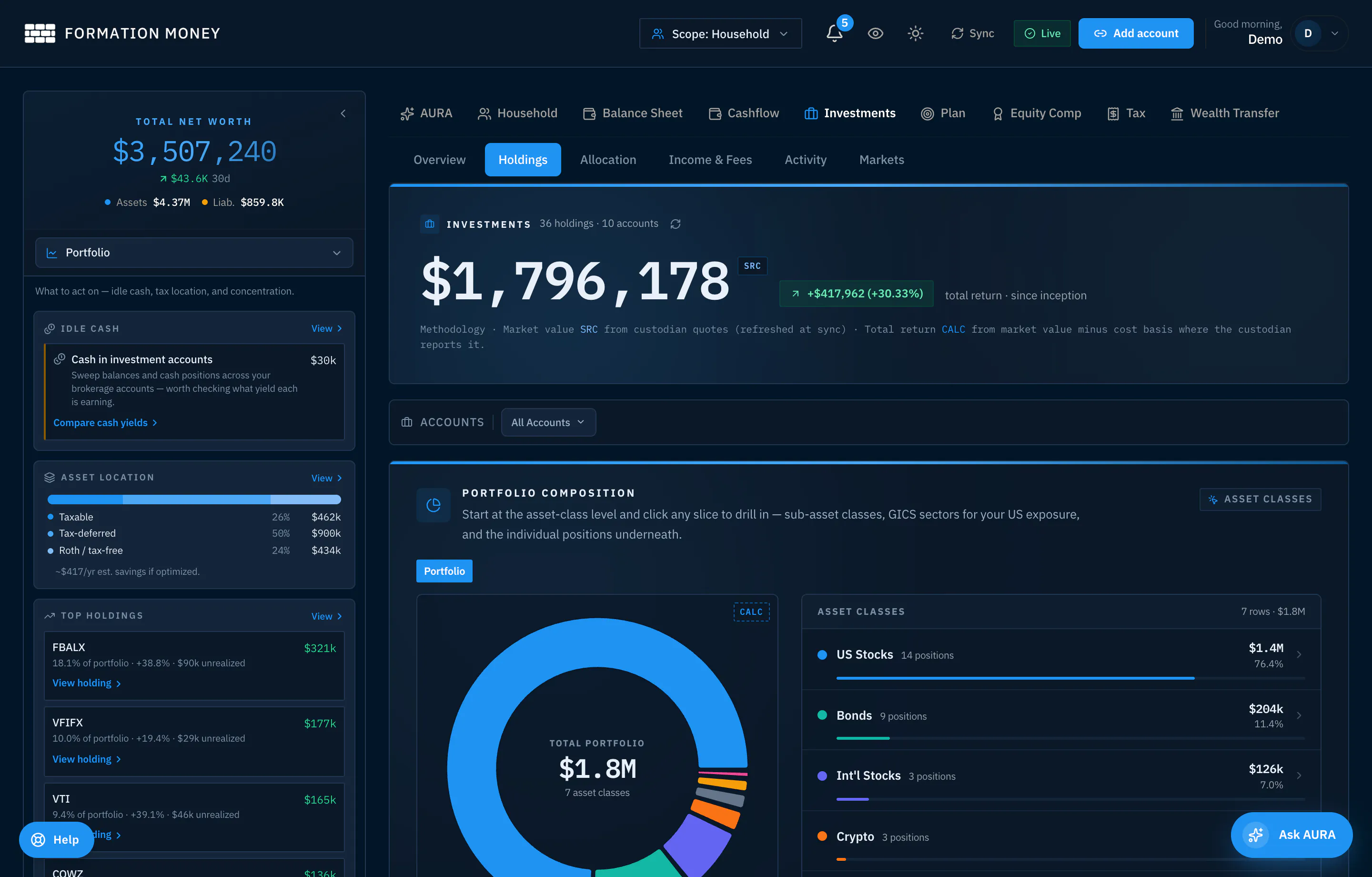1372x877 pixels.
Task: Click the asset location allocation bar
Action: (194, 500)
